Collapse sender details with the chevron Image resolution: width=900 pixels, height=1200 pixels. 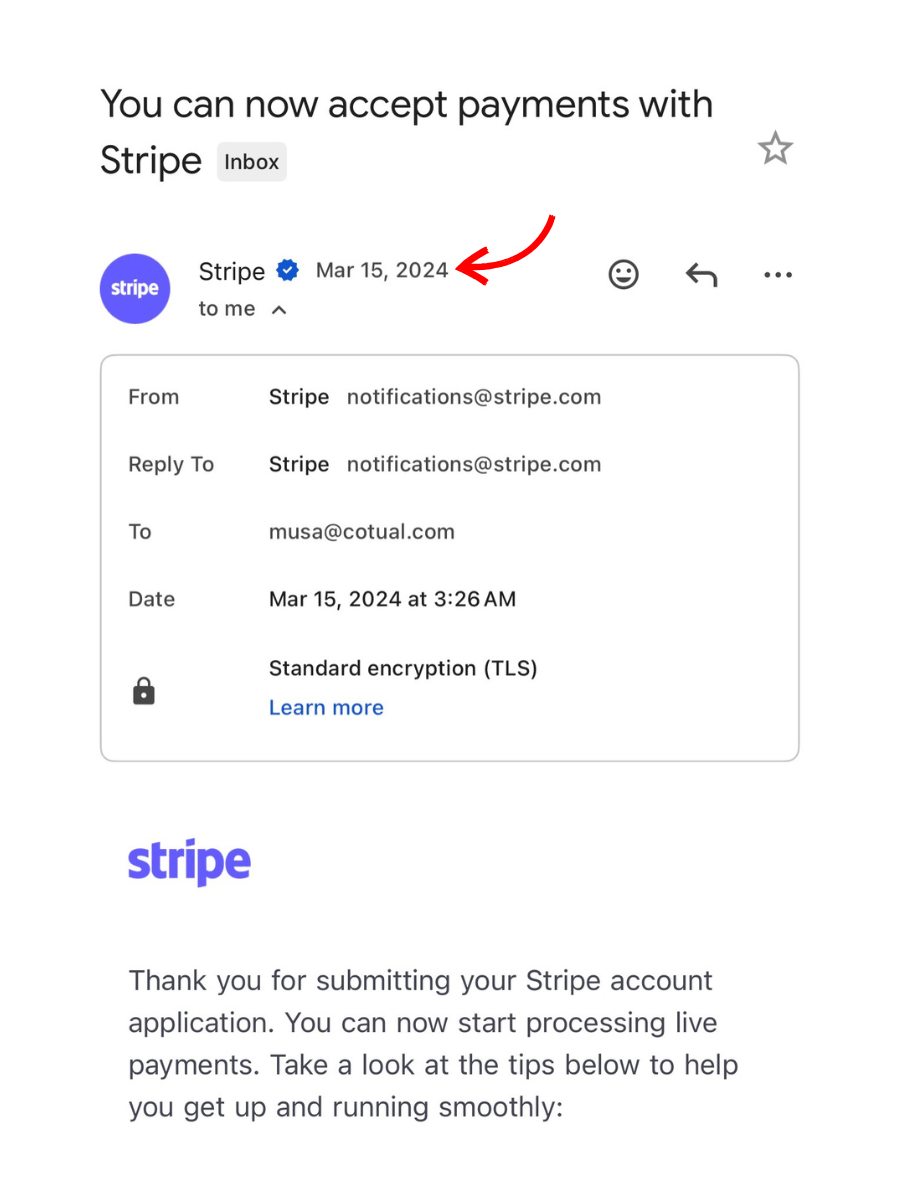tap(280, 310)
